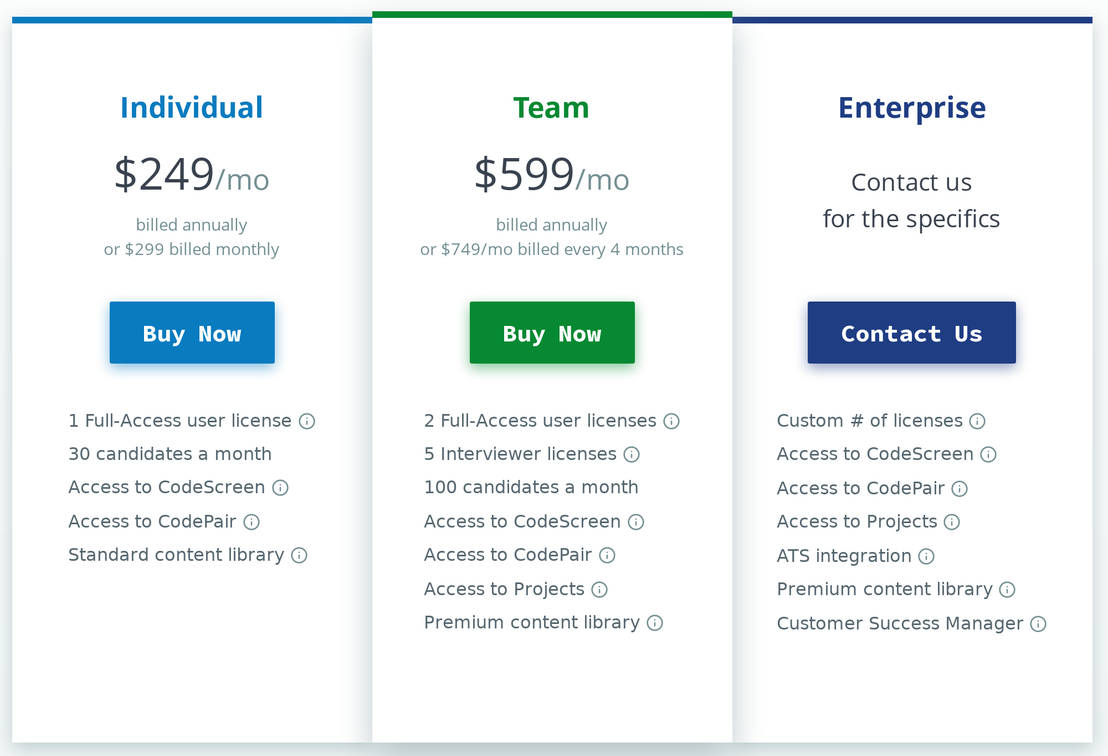Click info icon next to Access to CodePair under Individual
The width and height of the screenshot is (1108, 756).
tap(253, 522)
